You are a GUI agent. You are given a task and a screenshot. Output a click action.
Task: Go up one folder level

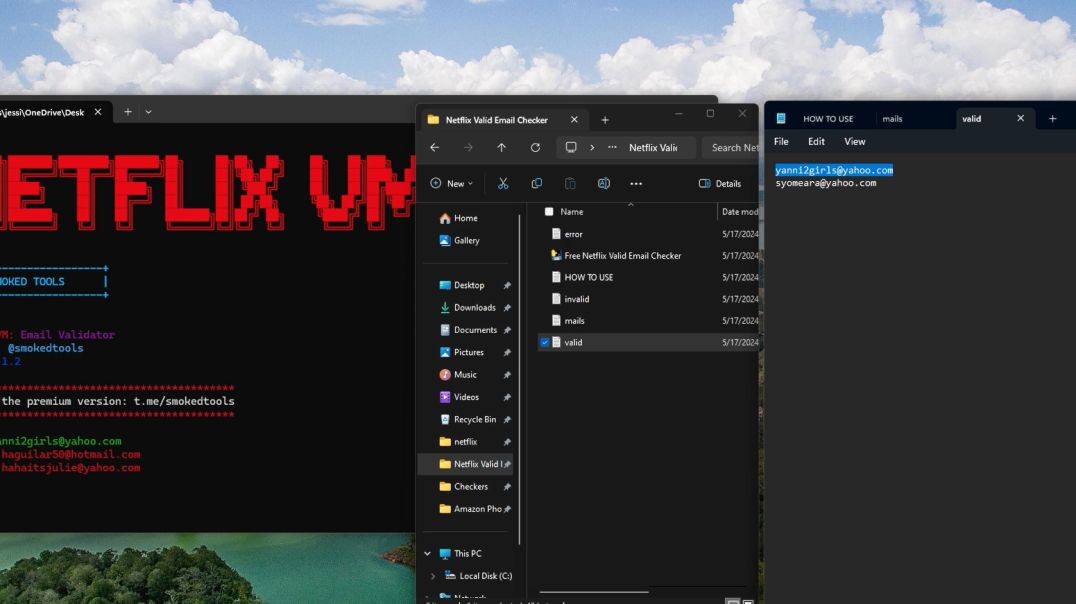coord(502,148)
